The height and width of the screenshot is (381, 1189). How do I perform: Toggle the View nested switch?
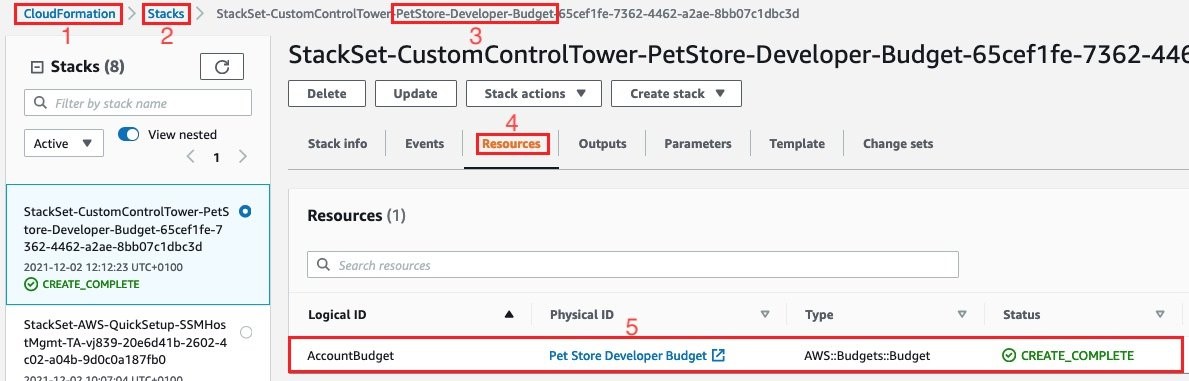pyautogui.click(x=129, y=134)
